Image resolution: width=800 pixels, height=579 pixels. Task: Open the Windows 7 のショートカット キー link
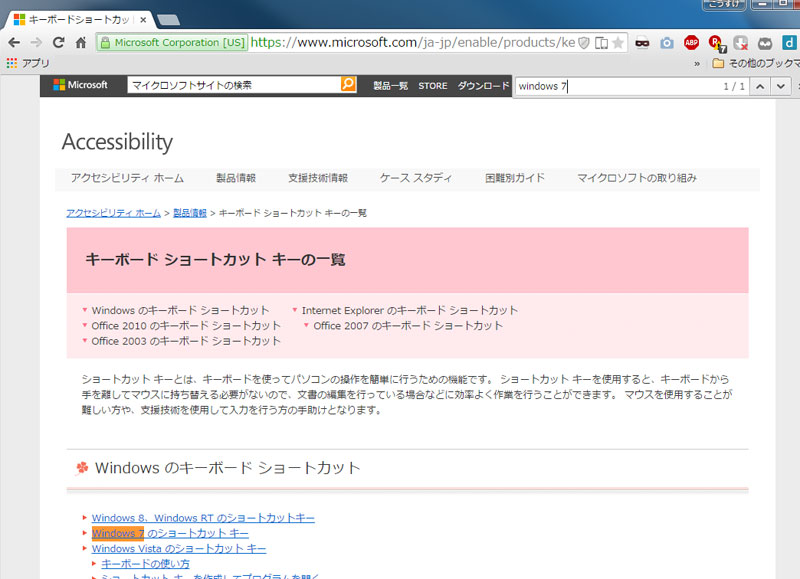[x=170, y=533]
